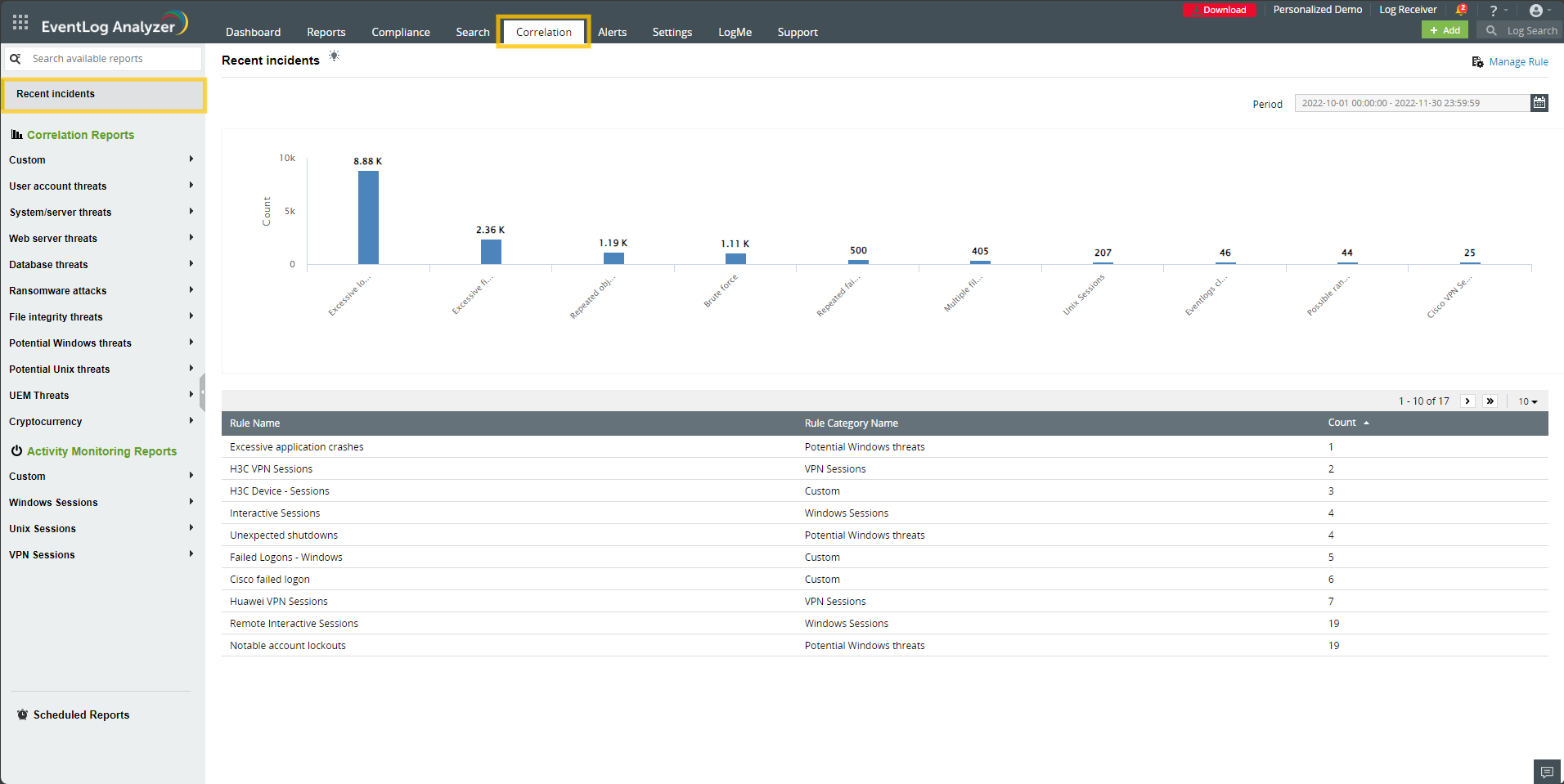Open the Personalized Demo link
The height and width of the screenshot is (784, 1564).
click(1318, 10)
